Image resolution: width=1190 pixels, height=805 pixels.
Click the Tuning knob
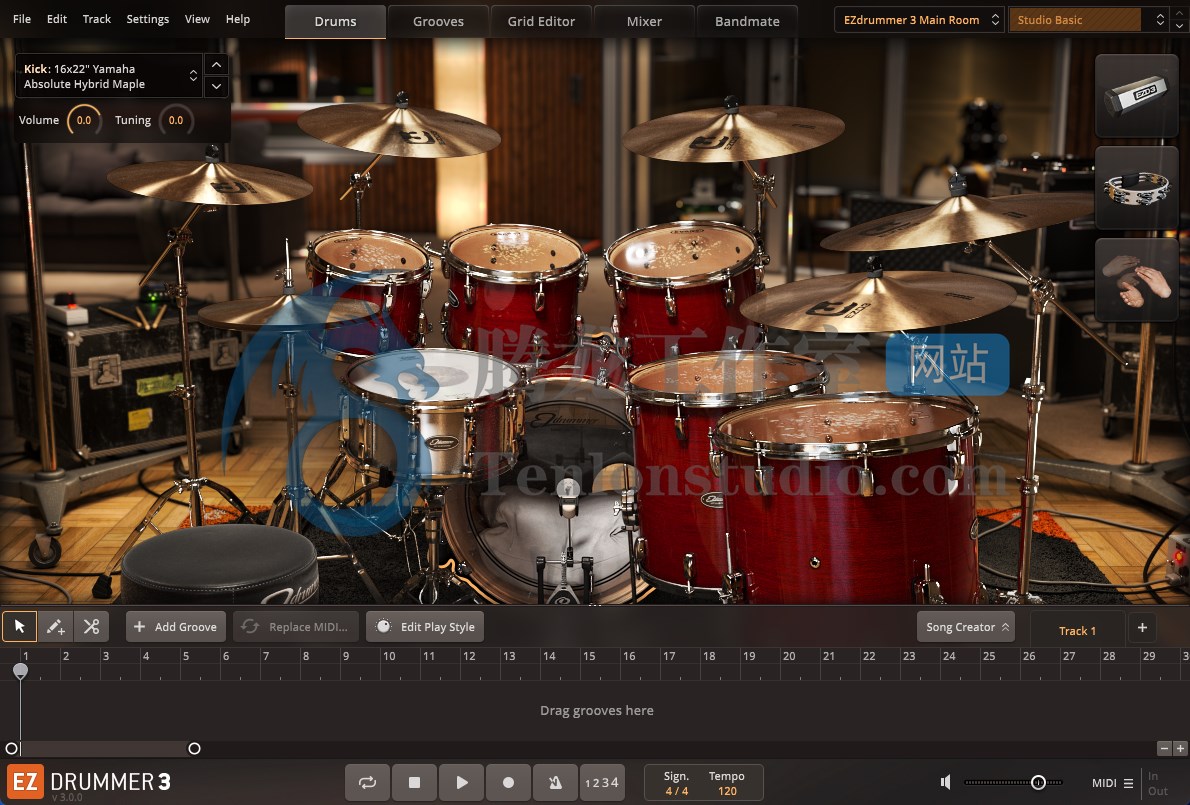coord(176,120)
